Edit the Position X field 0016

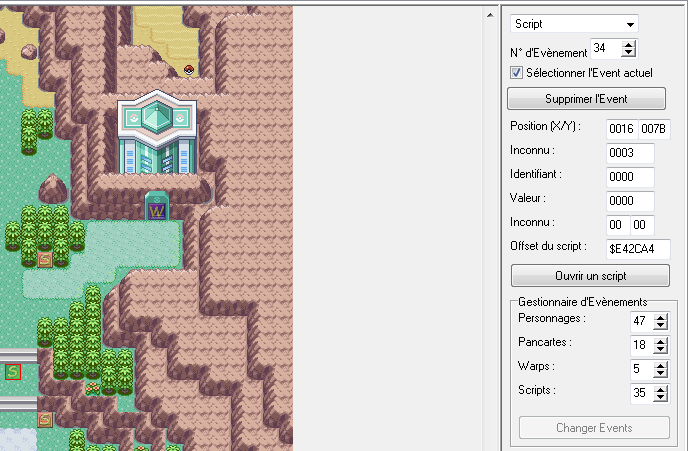[x=621, y=129]
